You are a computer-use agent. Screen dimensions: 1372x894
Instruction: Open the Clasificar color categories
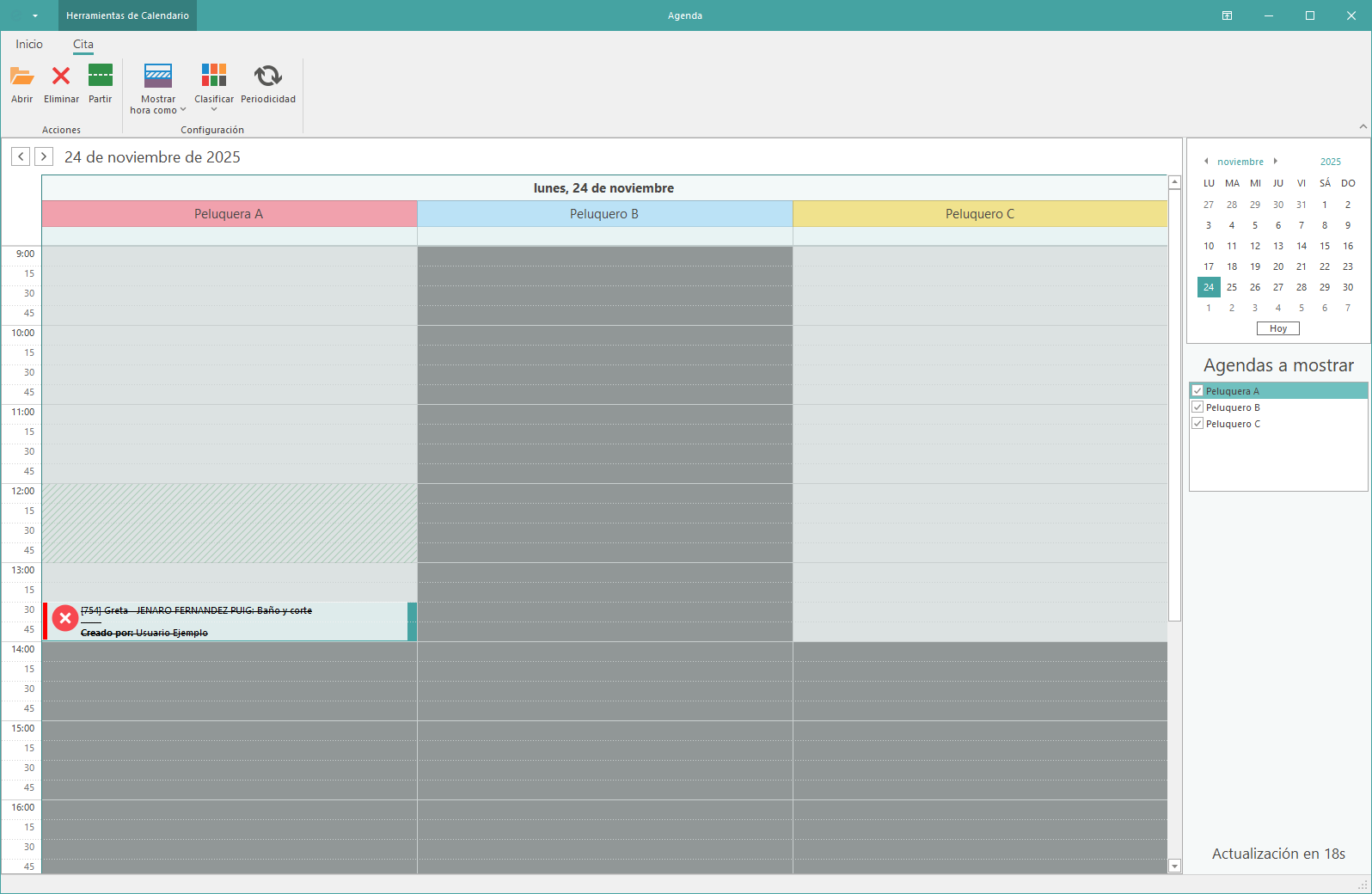click(x=214, y=88)
